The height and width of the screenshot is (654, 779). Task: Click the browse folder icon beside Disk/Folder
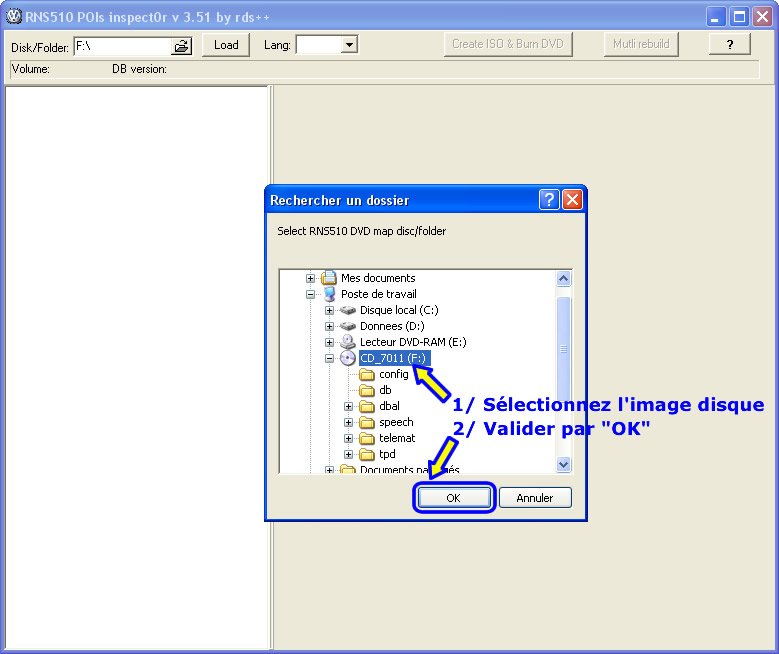click(181, 46)
